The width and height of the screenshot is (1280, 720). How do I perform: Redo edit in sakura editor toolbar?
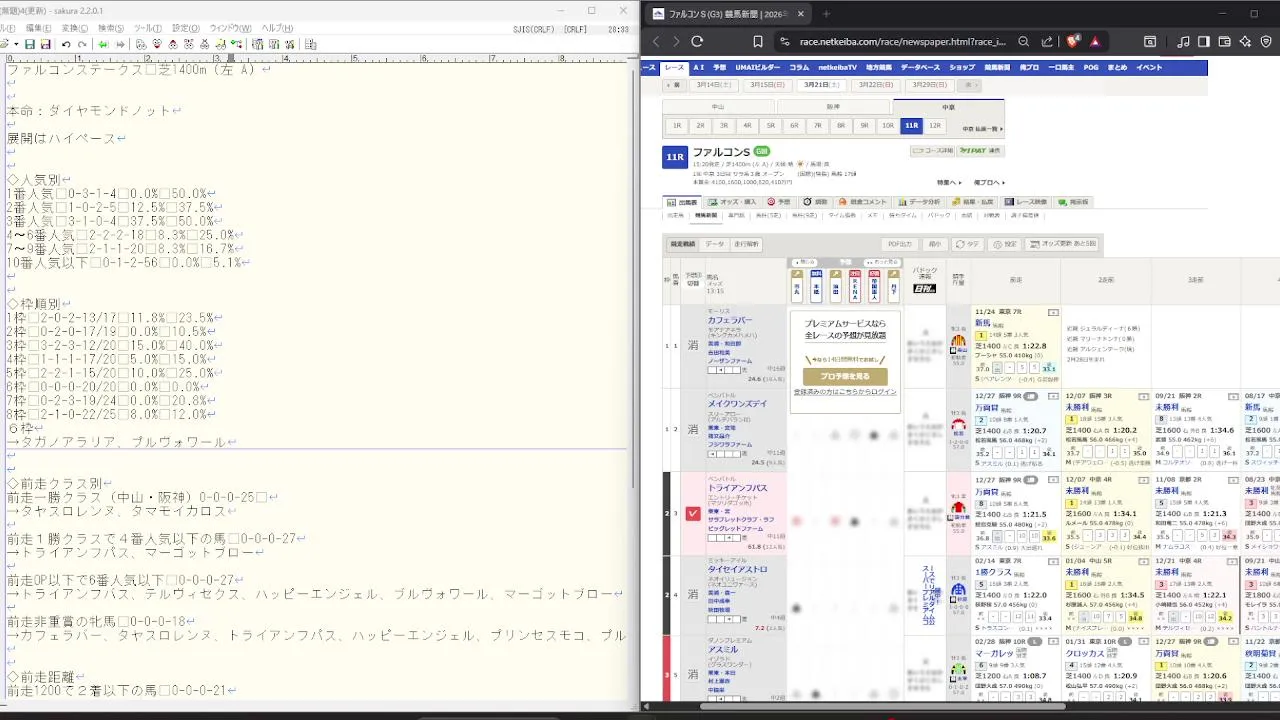coord(81,45)
